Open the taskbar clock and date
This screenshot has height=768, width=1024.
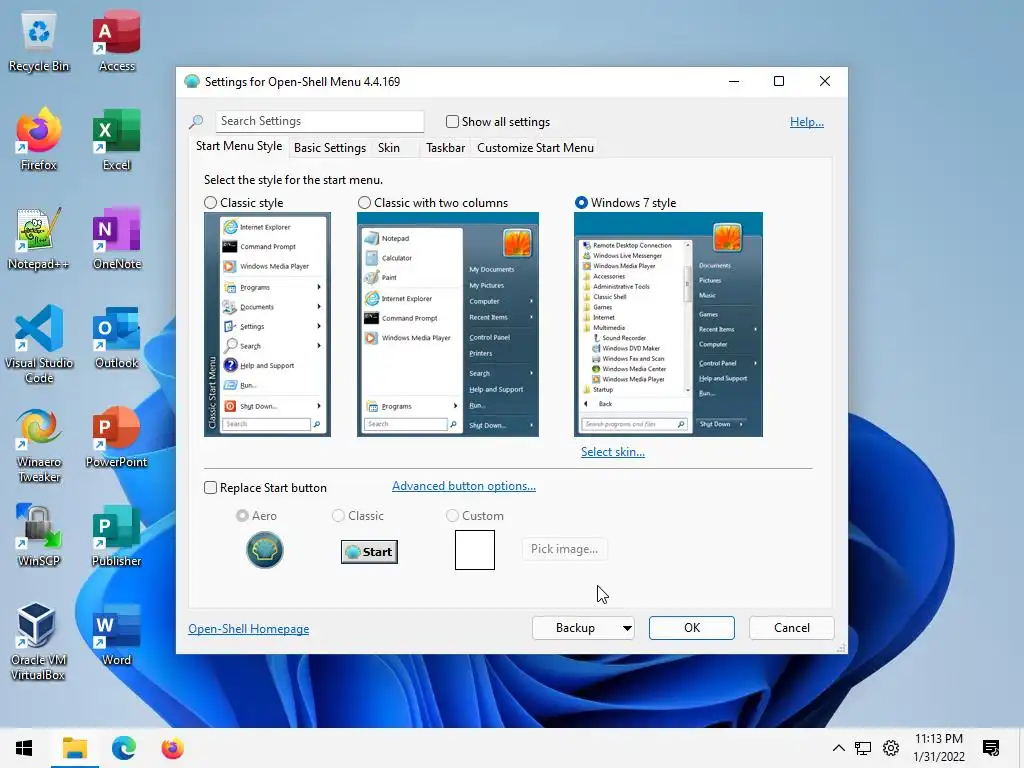[938, 748]
